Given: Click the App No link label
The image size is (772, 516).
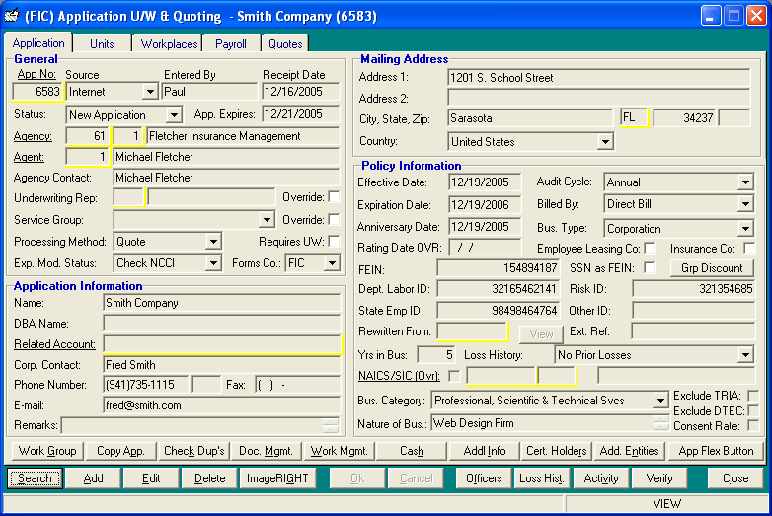Looking at the screenshot, I should (x=36, y=74).
